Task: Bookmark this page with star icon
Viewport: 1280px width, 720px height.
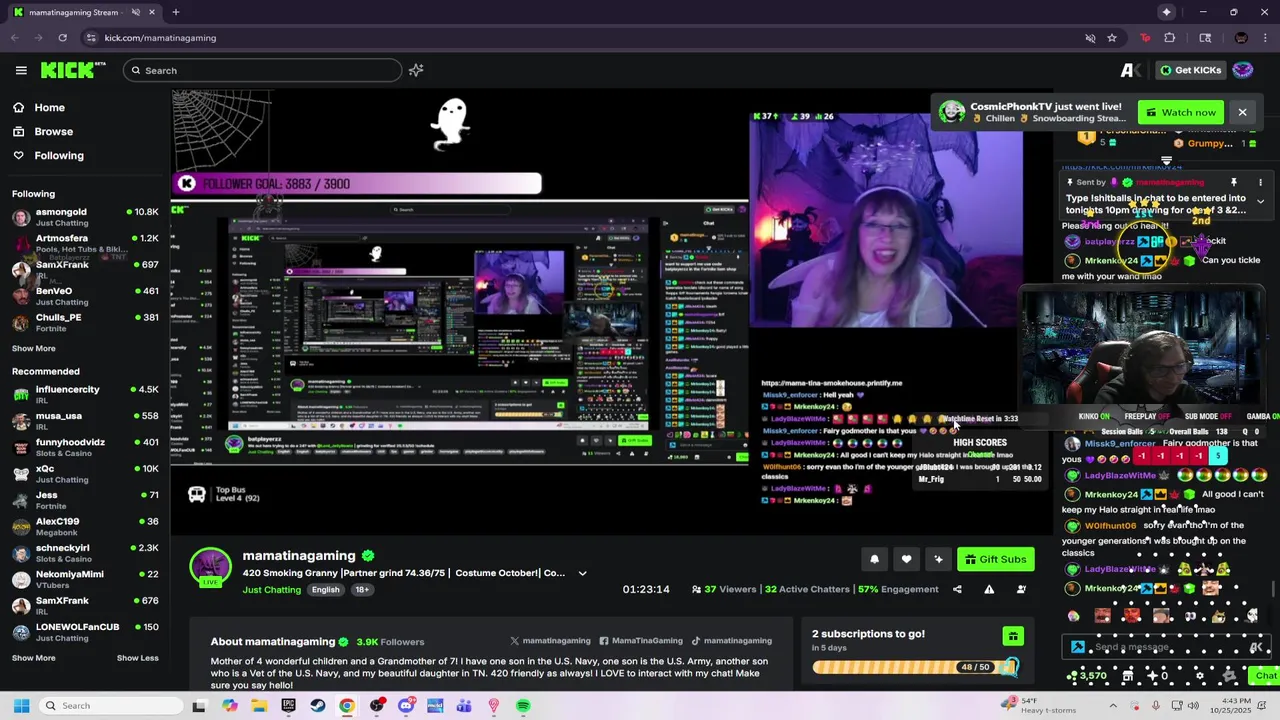Action: (x=1111, y=38)
